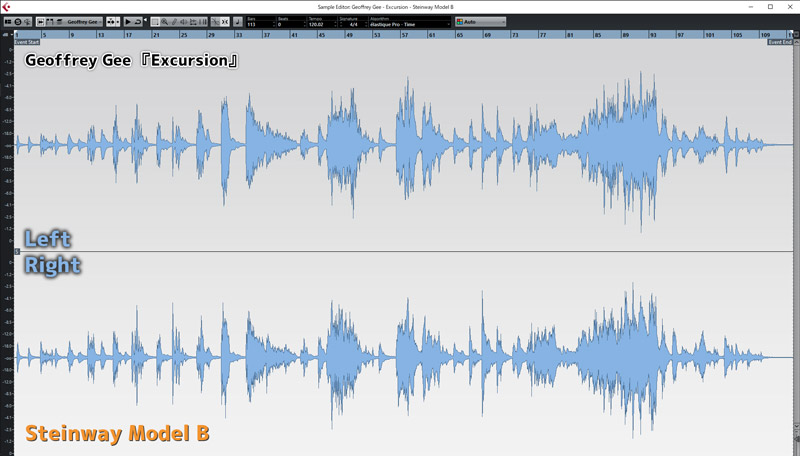Click the vertical zoom slider at bottom right
The height and width of the screenshot is (456, 800).
(796, 441)
